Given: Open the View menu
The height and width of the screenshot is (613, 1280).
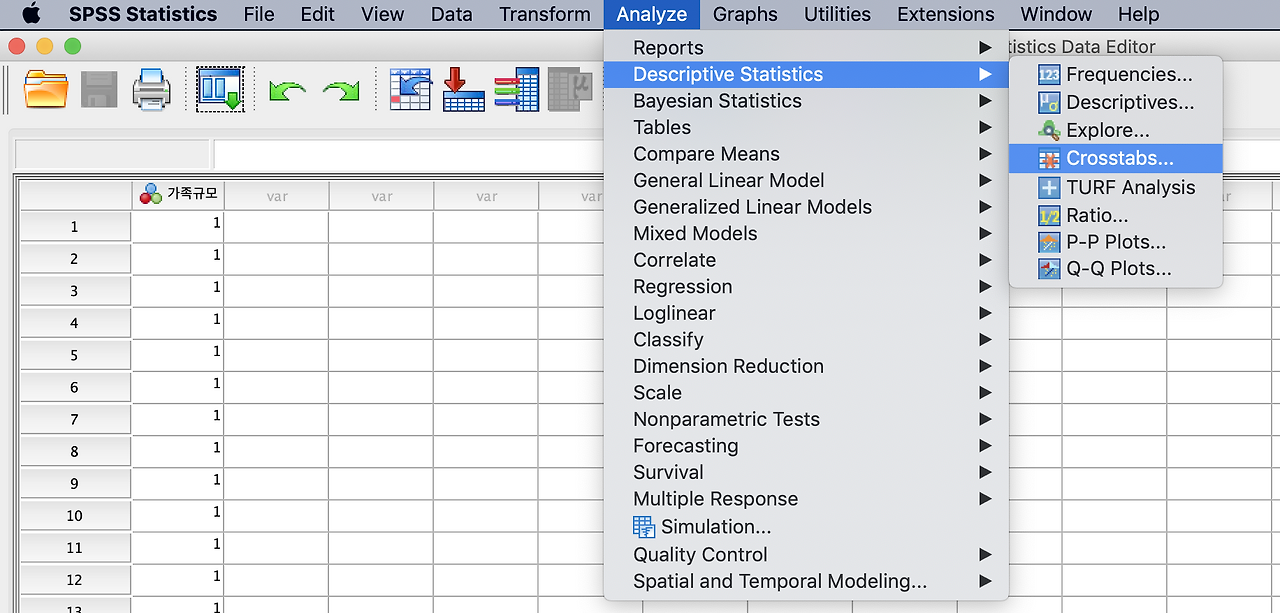Looking at the screenshot, I should pos(383,14).
